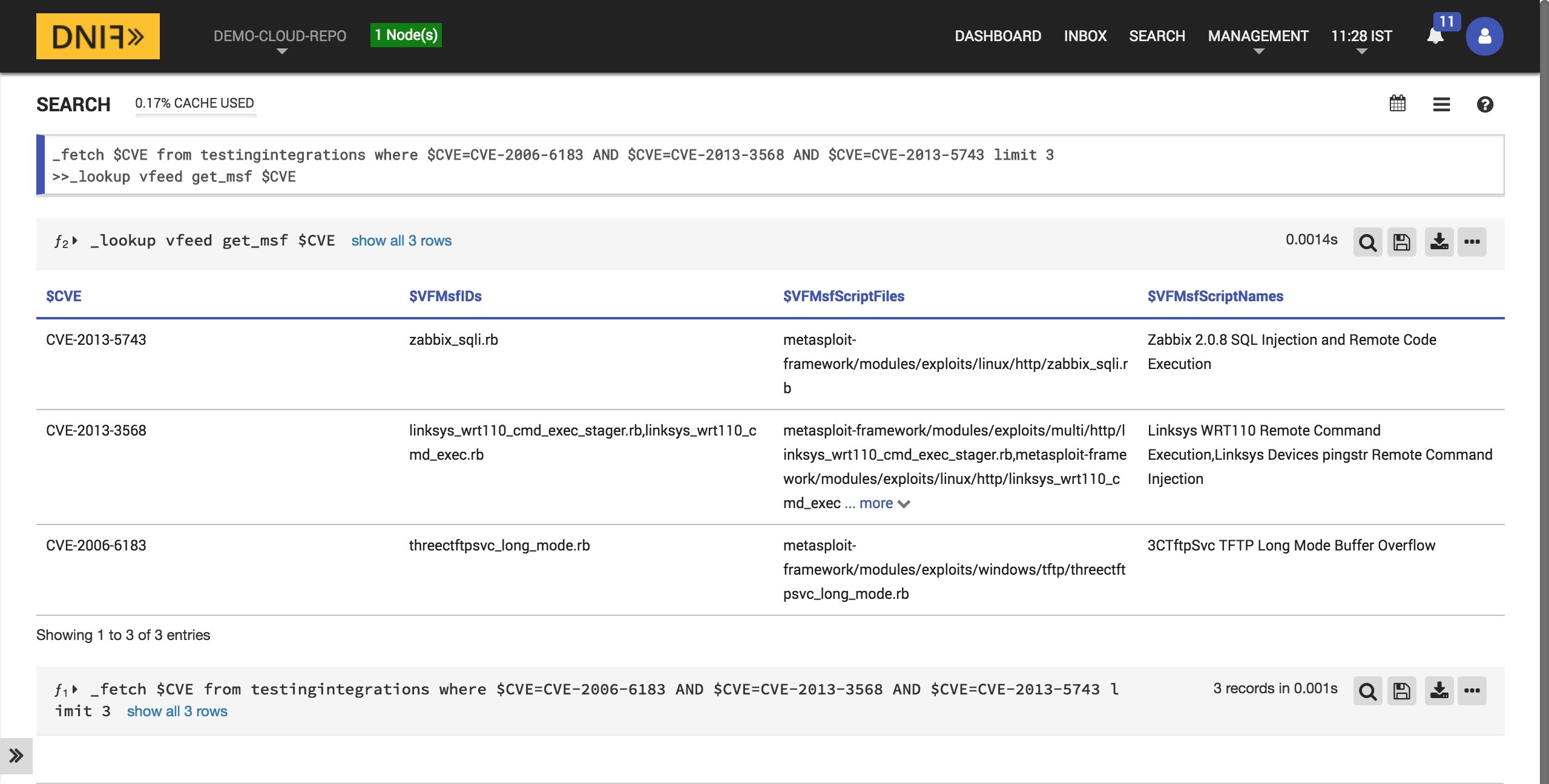This screenshot has width=1549, height=784.
Task: Go to the DASHBOARD tab
Action: click(998, 36)
